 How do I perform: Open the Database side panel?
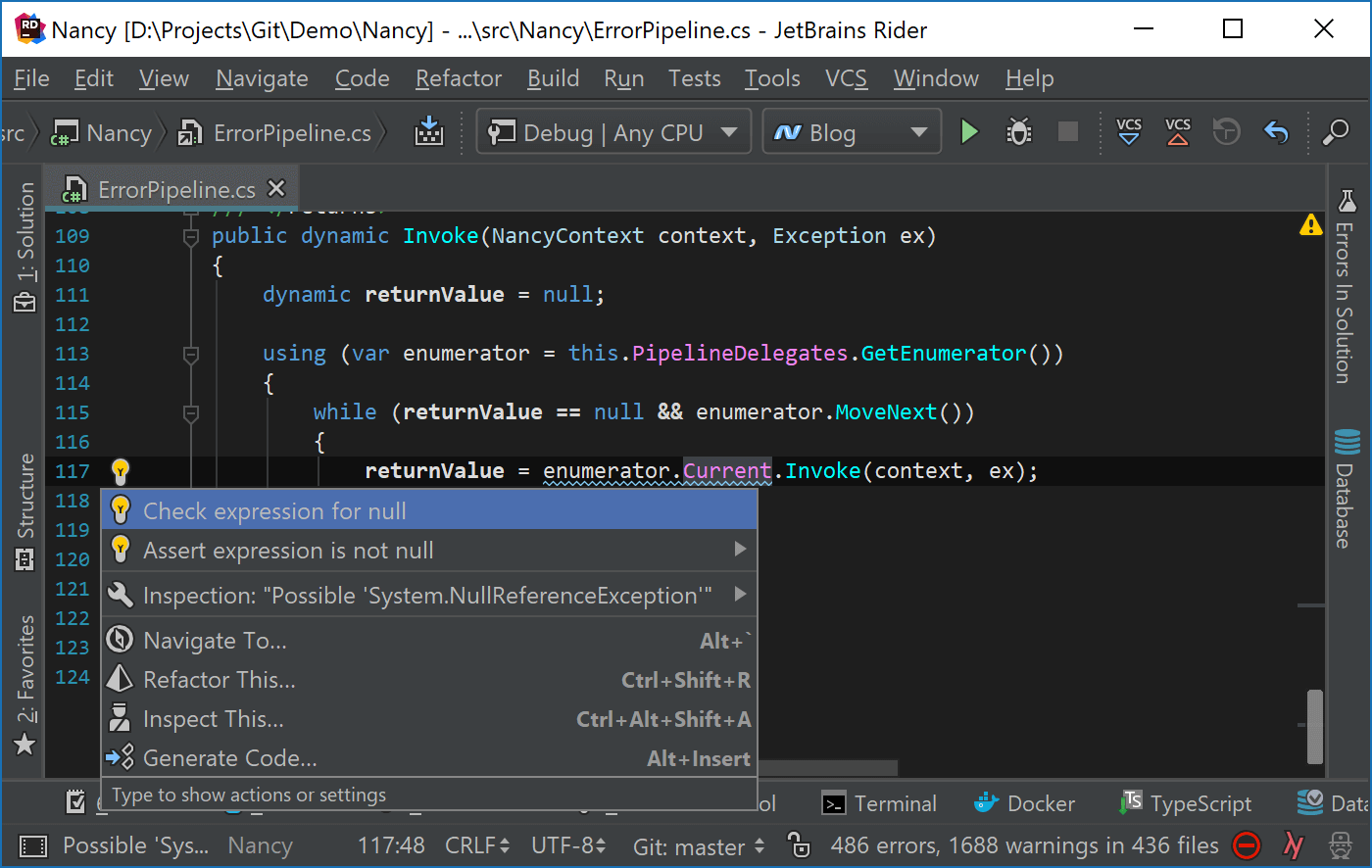pyautogui.click(x=1346, y=488)
